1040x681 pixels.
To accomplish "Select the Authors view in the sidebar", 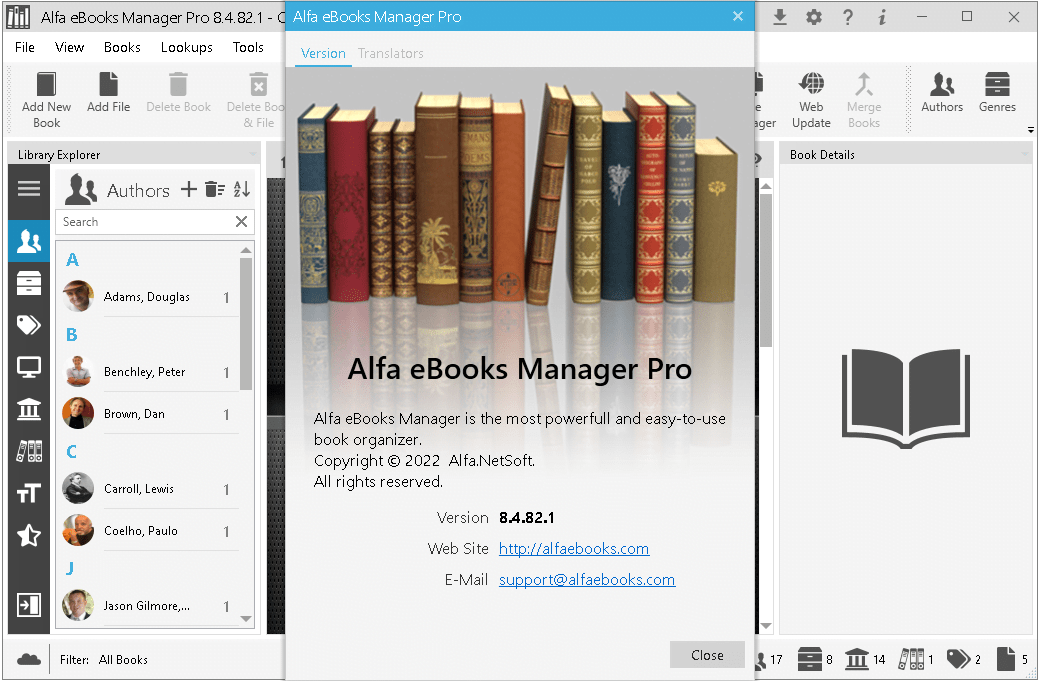I will (x=29, y=241).
